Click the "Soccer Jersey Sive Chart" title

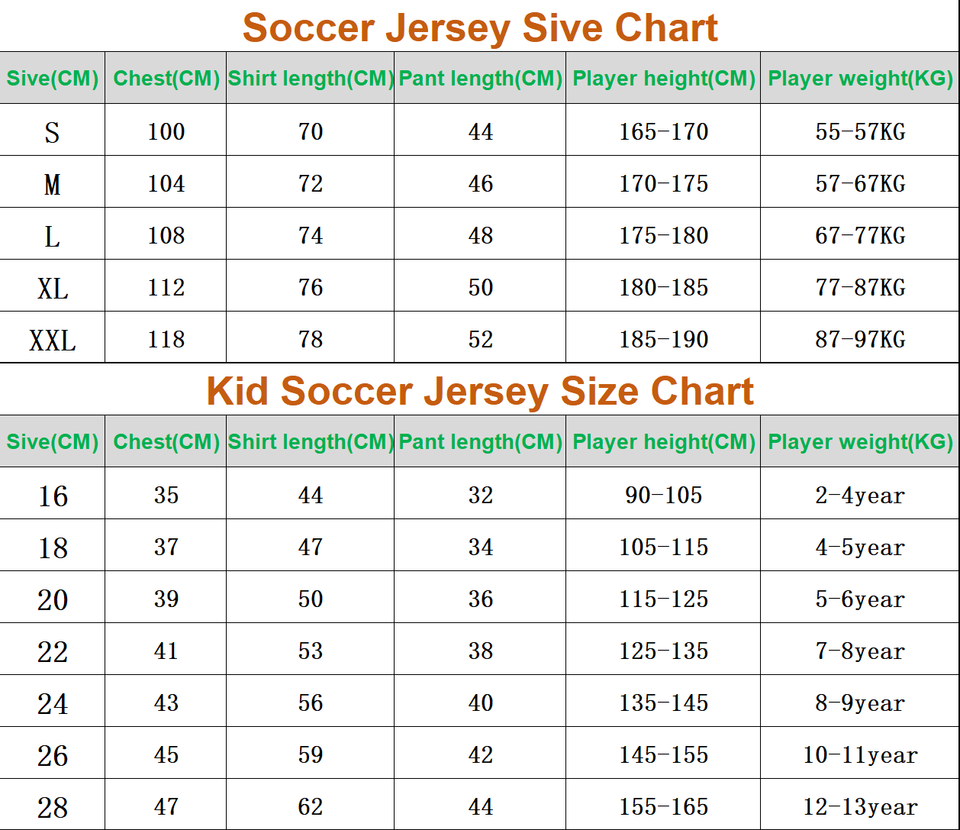point(480,27)
